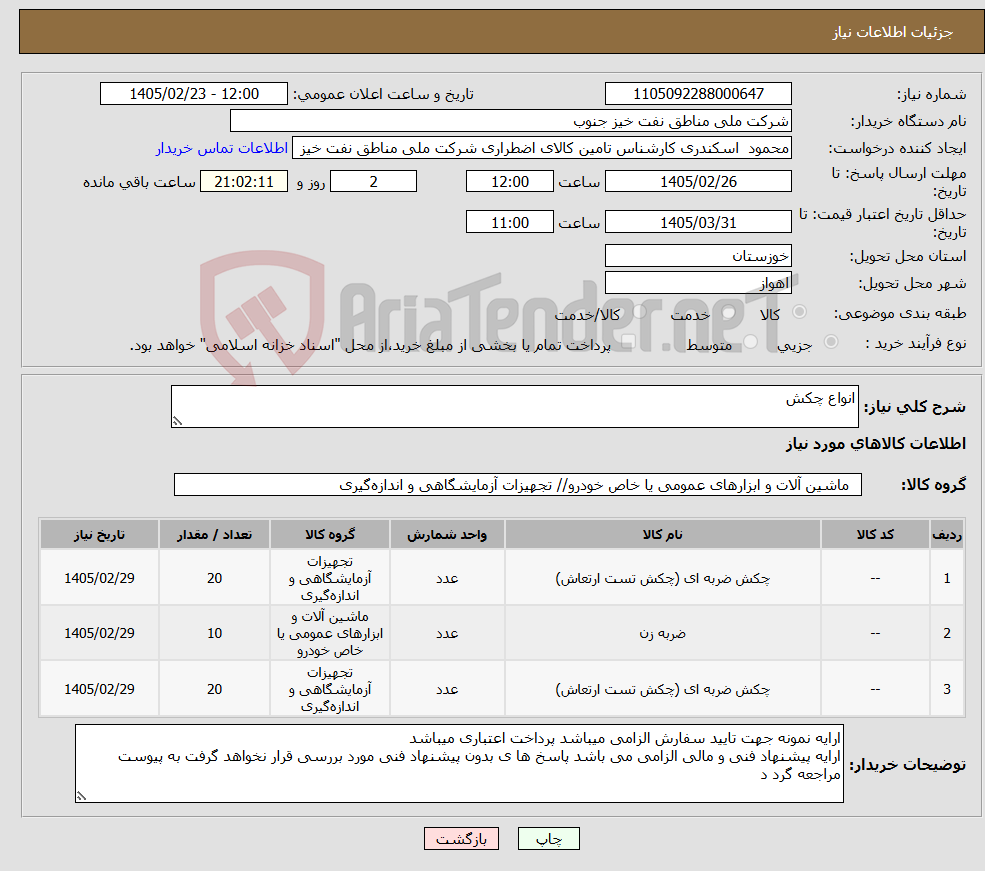Image resolution: width=985 pixels, height=871 pixels.
Task: Click the price validity time 11:00 field
Action: click(509, 222)
